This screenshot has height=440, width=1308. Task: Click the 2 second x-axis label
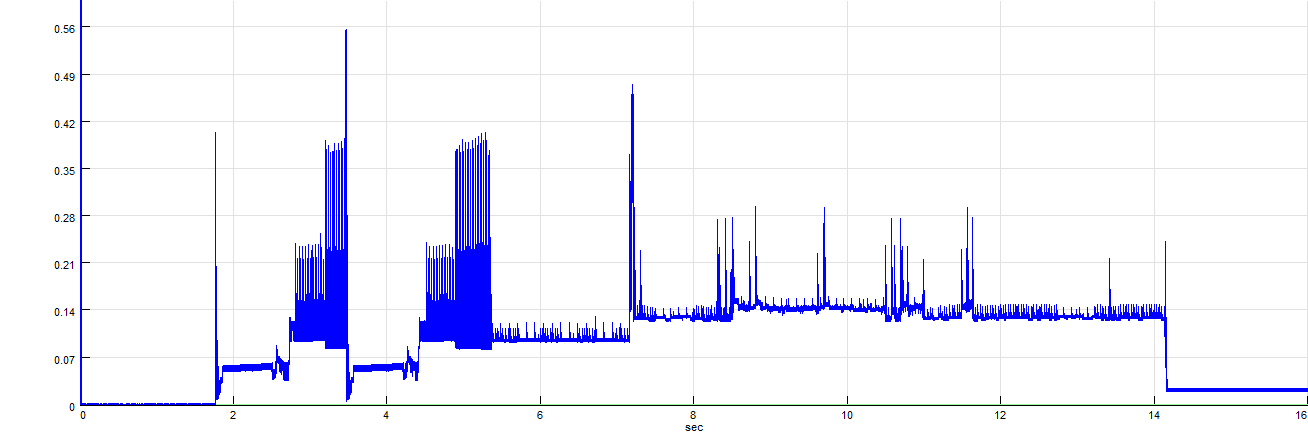click(x=234, y=415)
